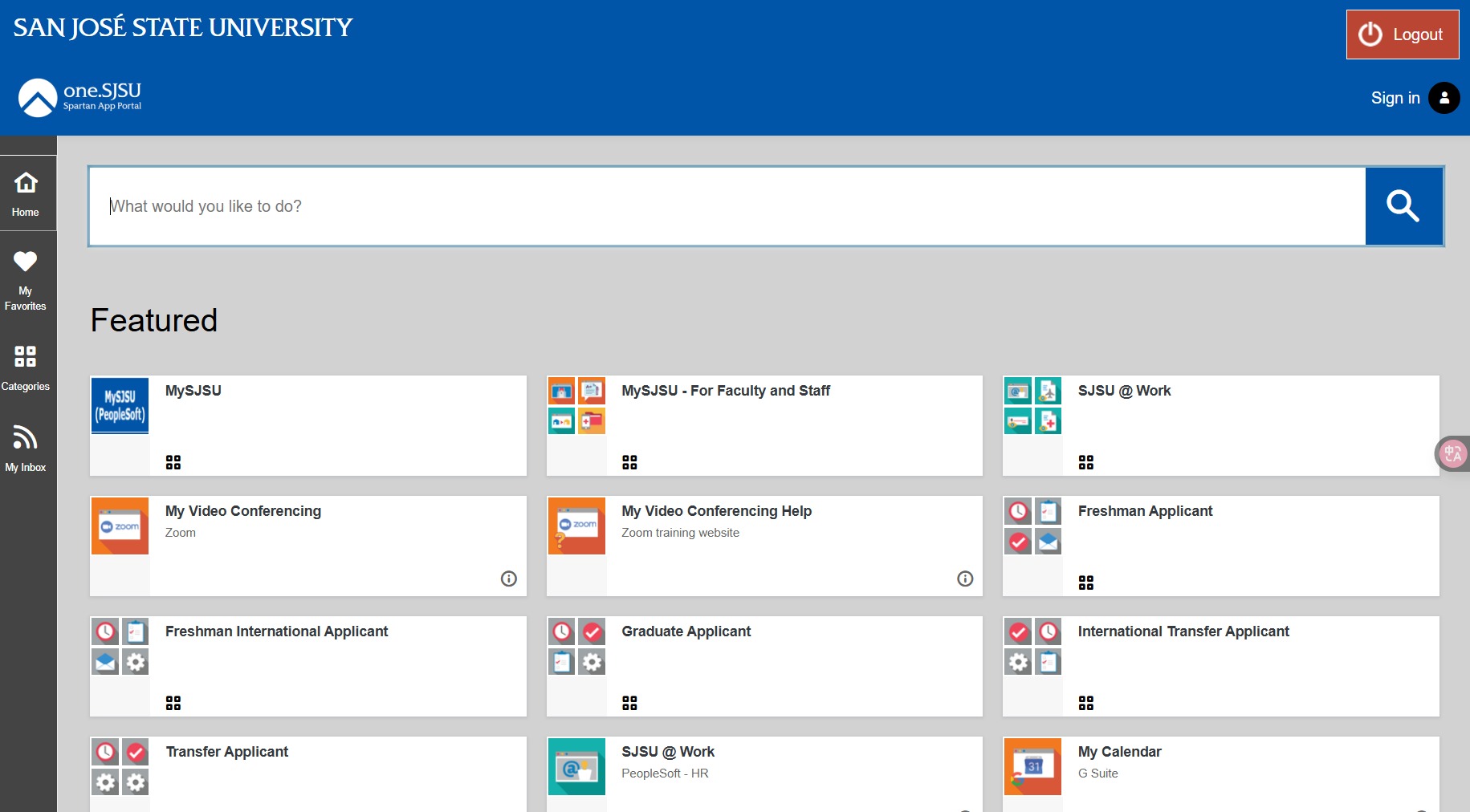Click the Logout button
Image resolution: width=1470 pixels, height=812 pixels.
click(x=1402, y=35)
